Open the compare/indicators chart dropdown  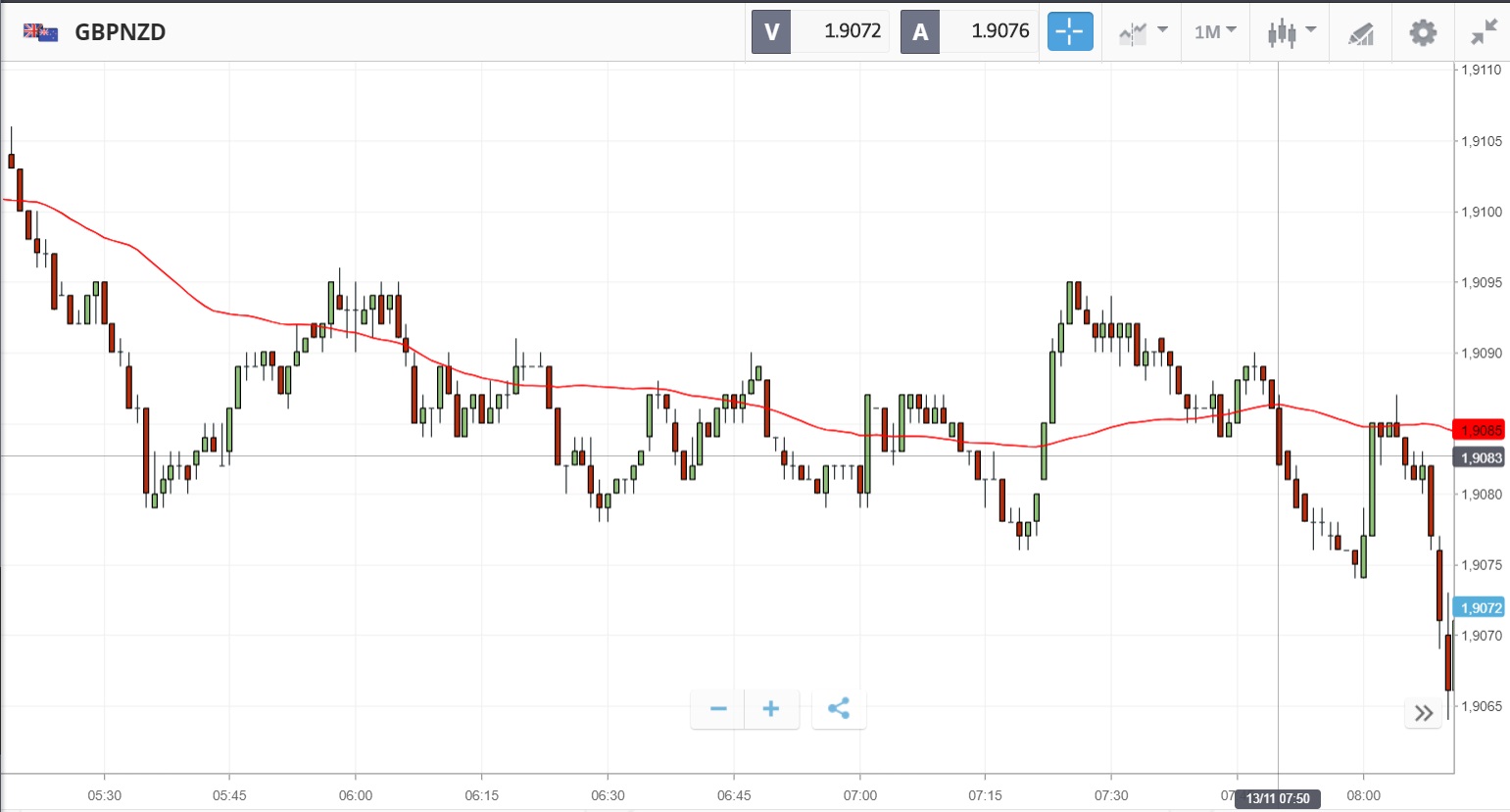1143,32
